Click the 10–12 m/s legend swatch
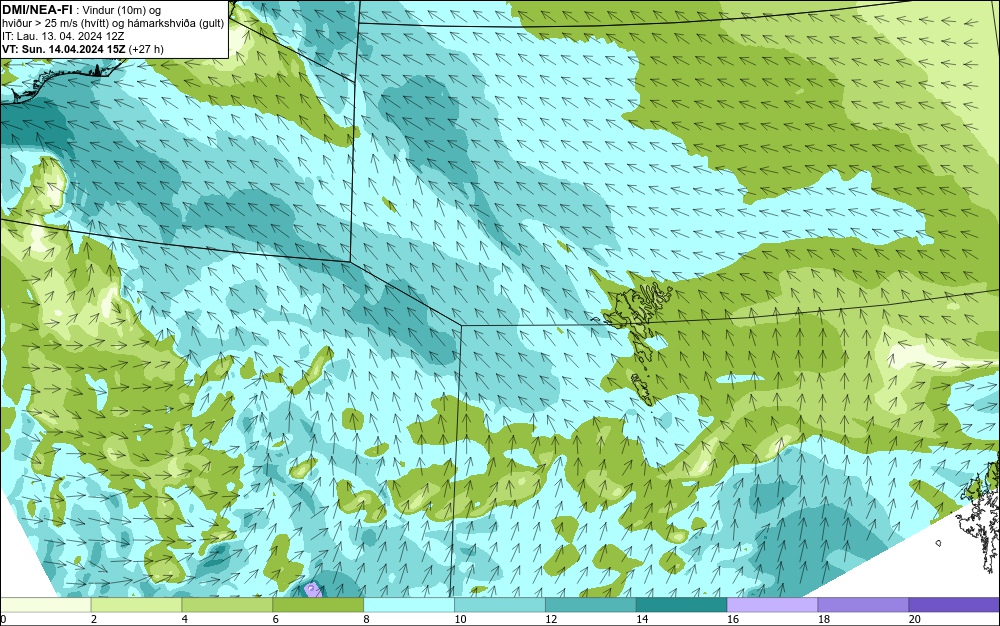The image size is (1000, 626). coord(500,604)
